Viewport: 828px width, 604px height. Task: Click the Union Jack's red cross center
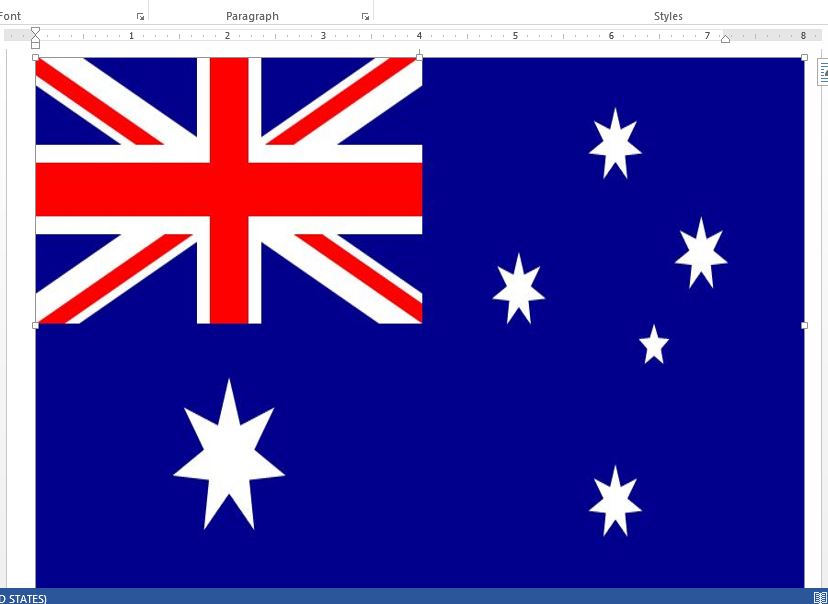point(229,189)
